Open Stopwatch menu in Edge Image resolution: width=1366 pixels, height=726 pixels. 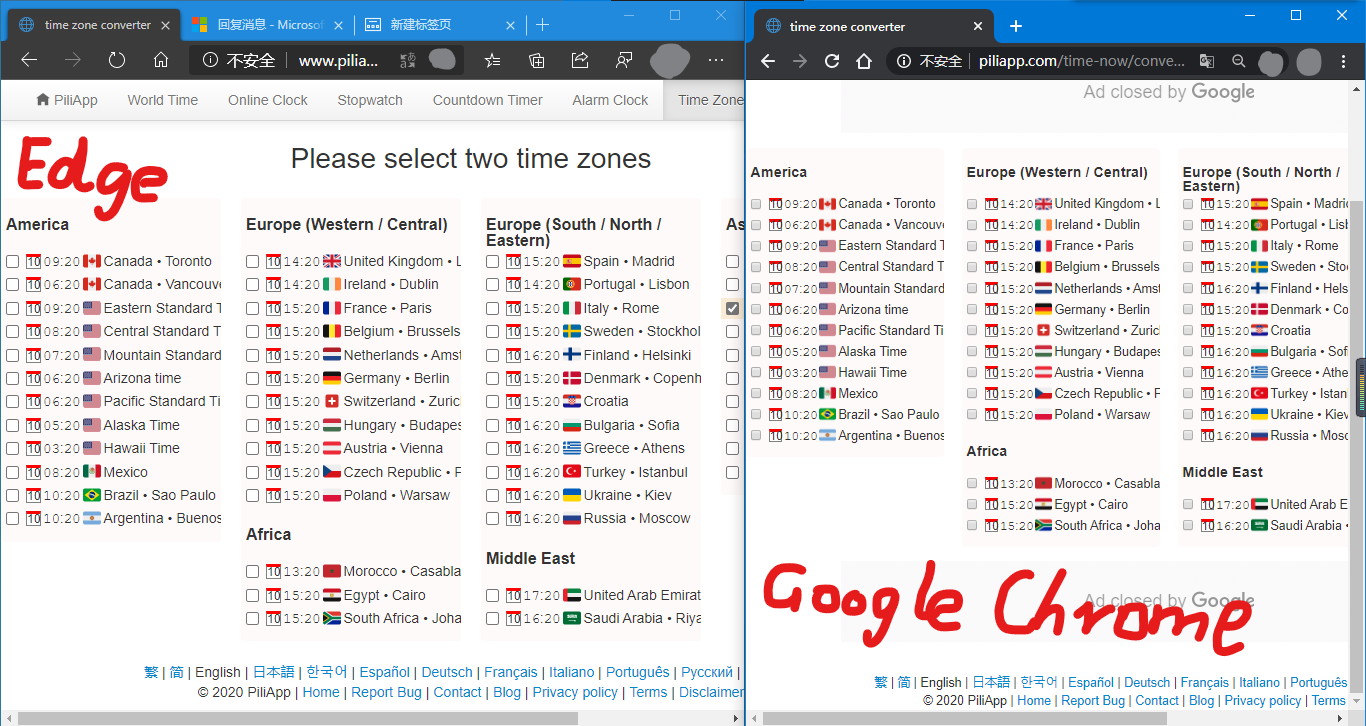(370, 100)
